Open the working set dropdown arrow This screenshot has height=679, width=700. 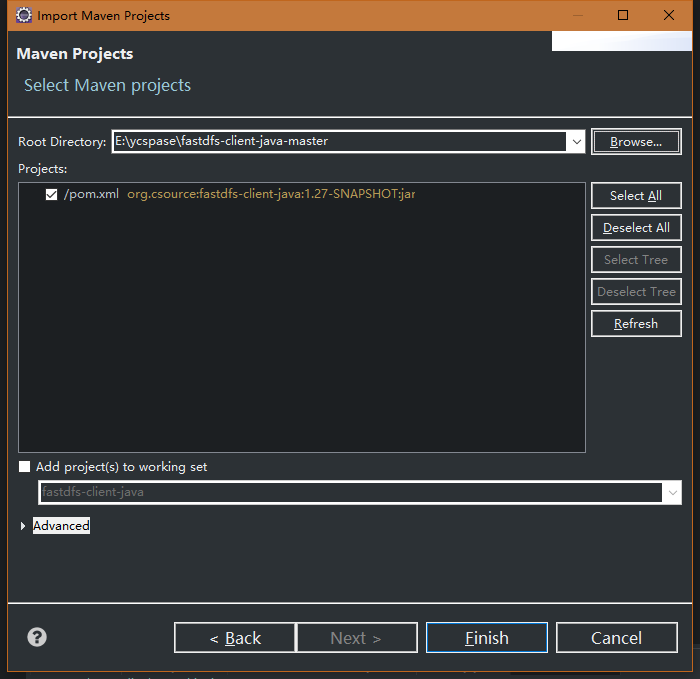coord(672,492)
